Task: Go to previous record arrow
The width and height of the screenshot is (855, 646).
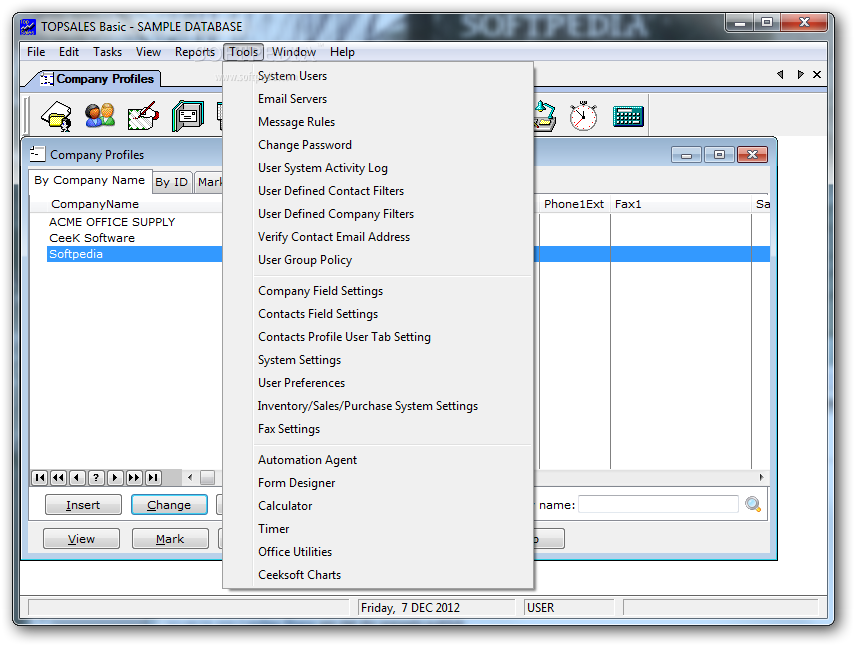Action: [x=77, y=478]
